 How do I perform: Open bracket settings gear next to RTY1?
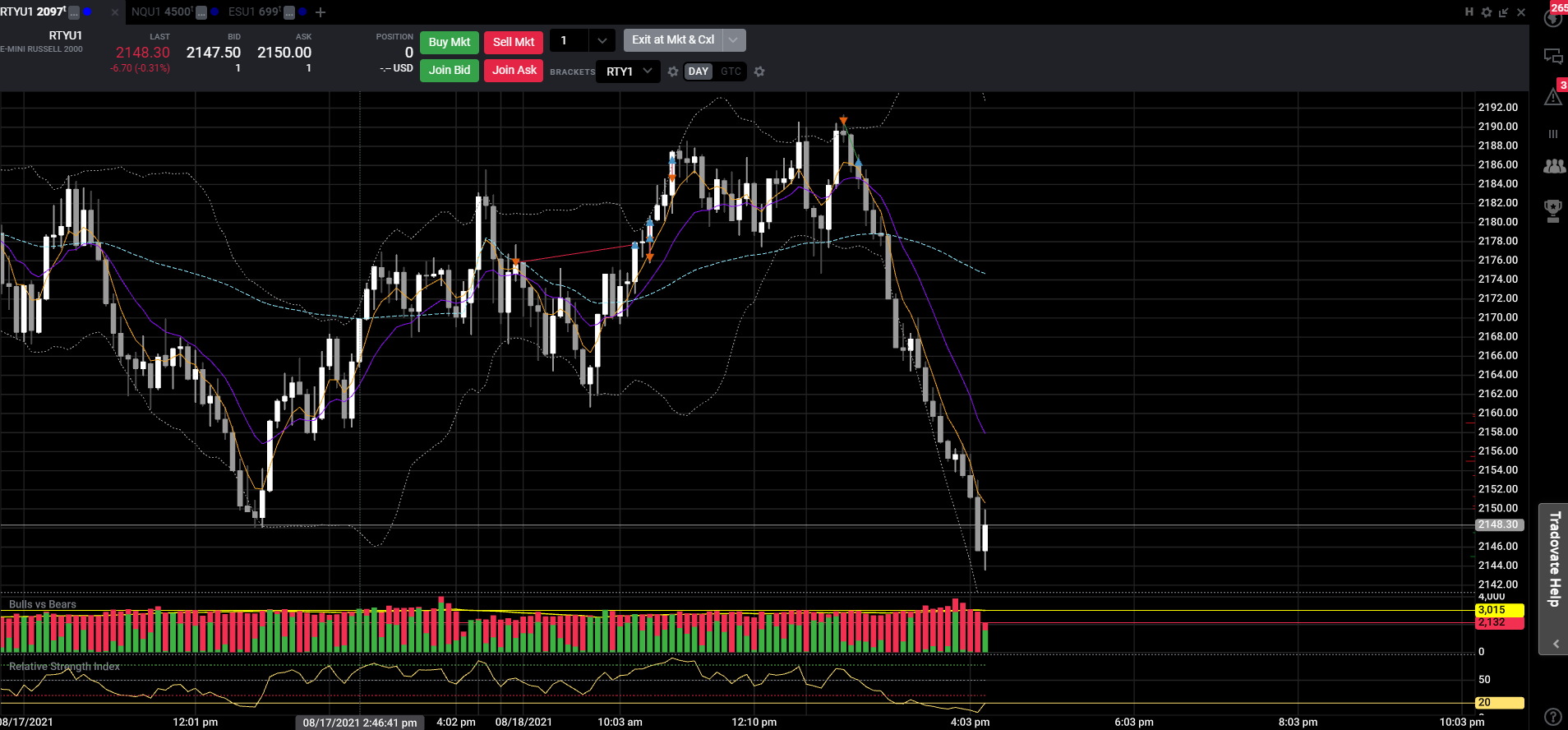point(673,72)
